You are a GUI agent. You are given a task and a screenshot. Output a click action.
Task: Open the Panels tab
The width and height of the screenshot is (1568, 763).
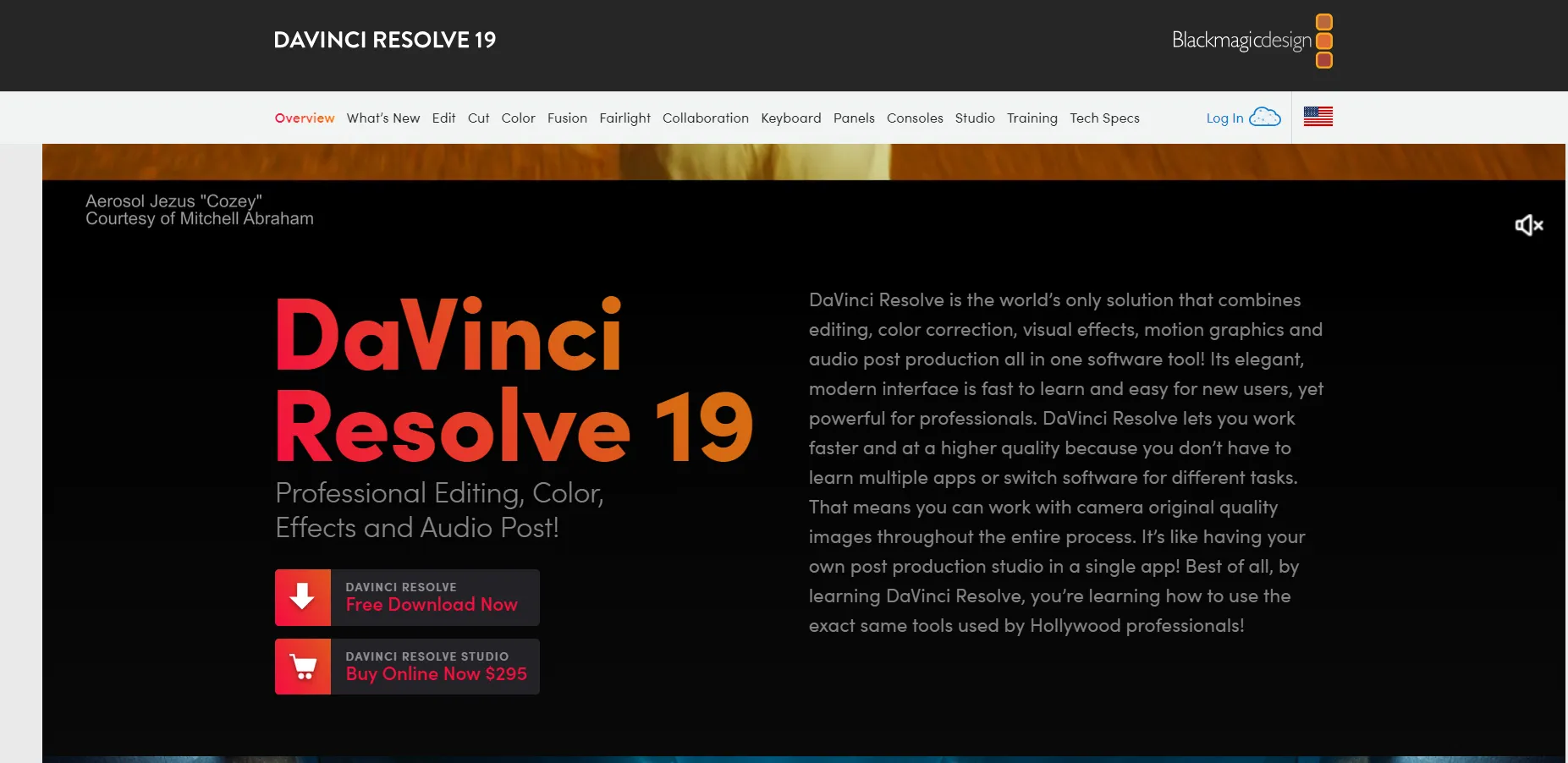click(x=854, y=118)
